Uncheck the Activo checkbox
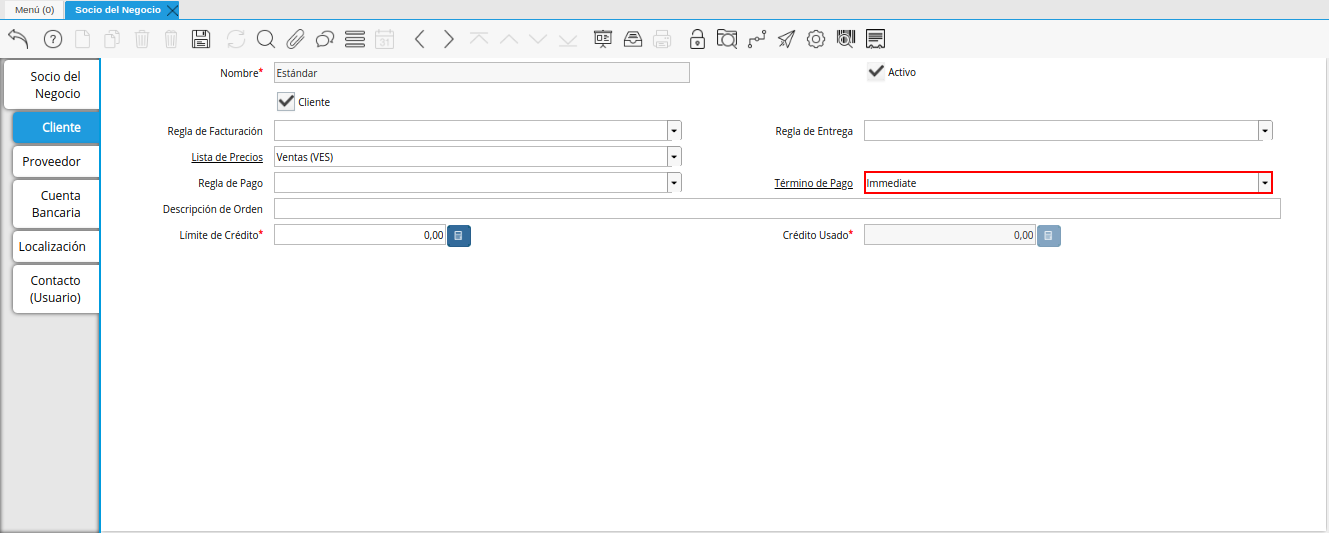Viewport: 1329px width, 533px height. click(876, 71)
